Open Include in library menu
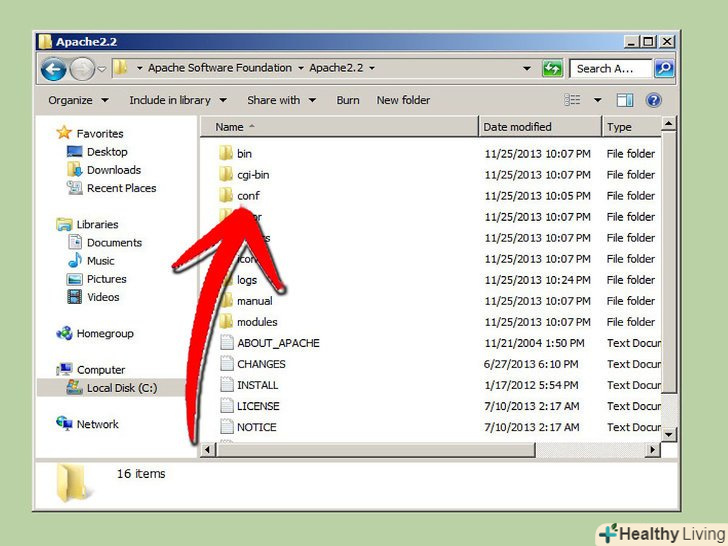 pos(177,100)
